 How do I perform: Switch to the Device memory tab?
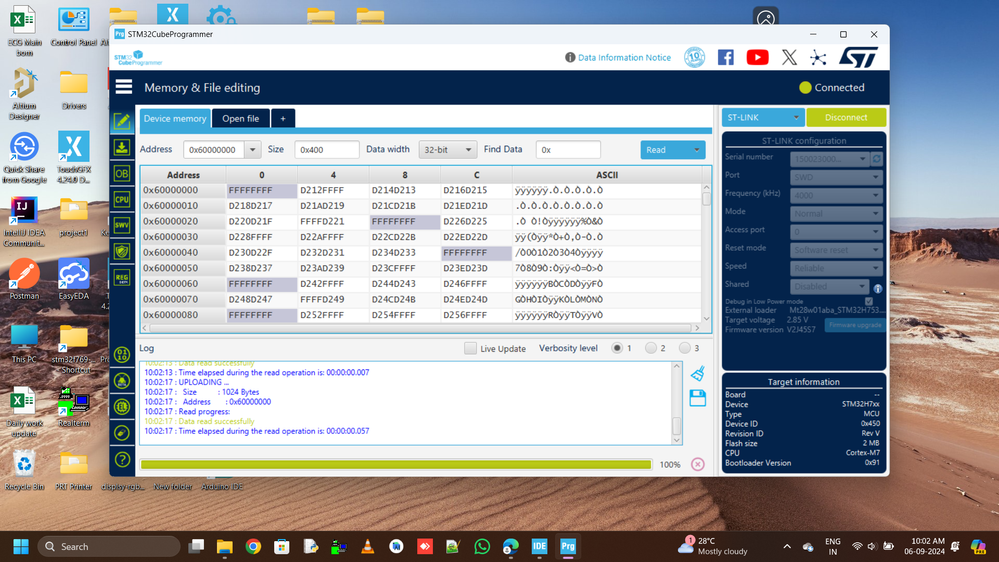[175, 119]
